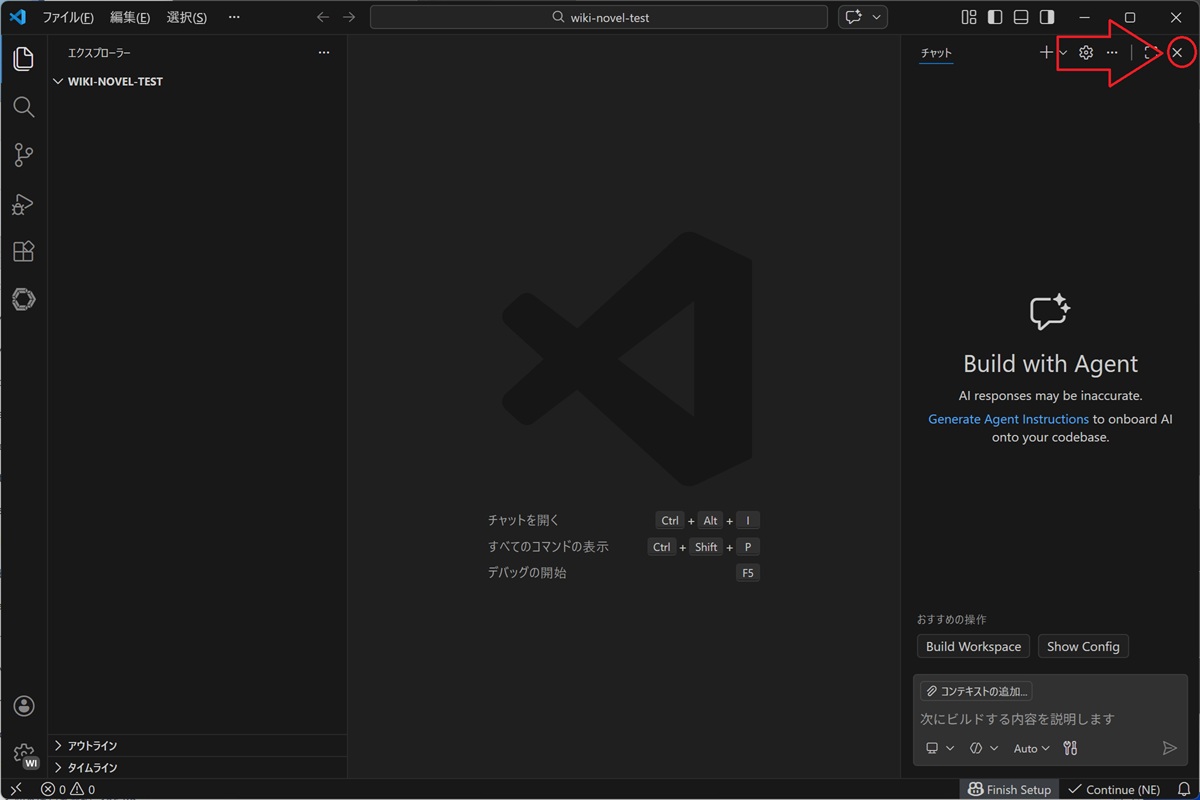Open the 編集(E) menu
Image resolution: width=1200 pixels, height=800 pixels.
130,17
